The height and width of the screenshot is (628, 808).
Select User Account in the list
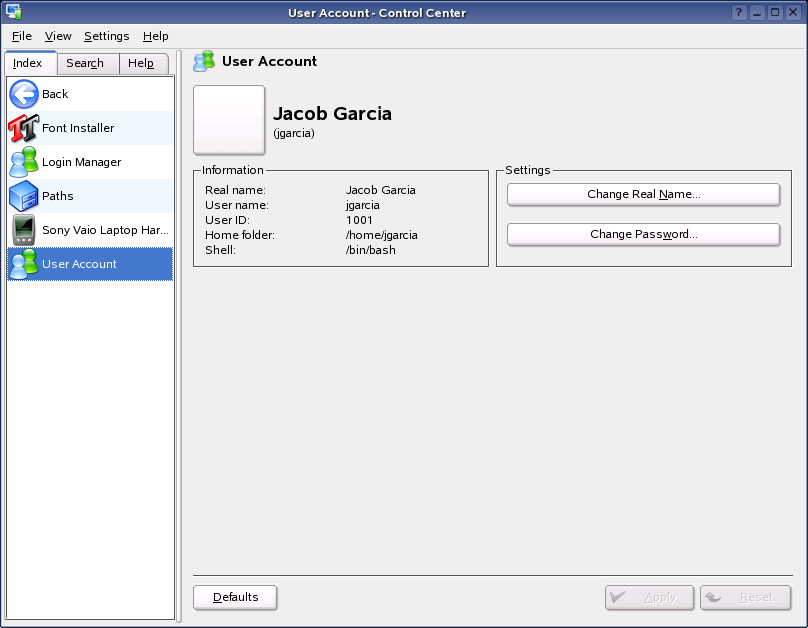90,264
